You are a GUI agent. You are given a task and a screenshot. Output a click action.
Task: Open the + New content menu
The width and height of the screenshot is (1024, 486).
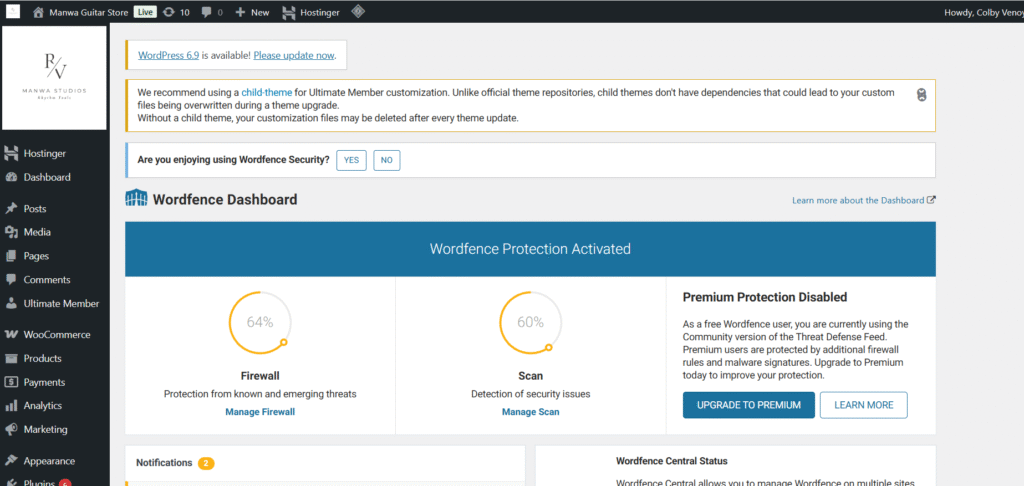click(252, 12)
